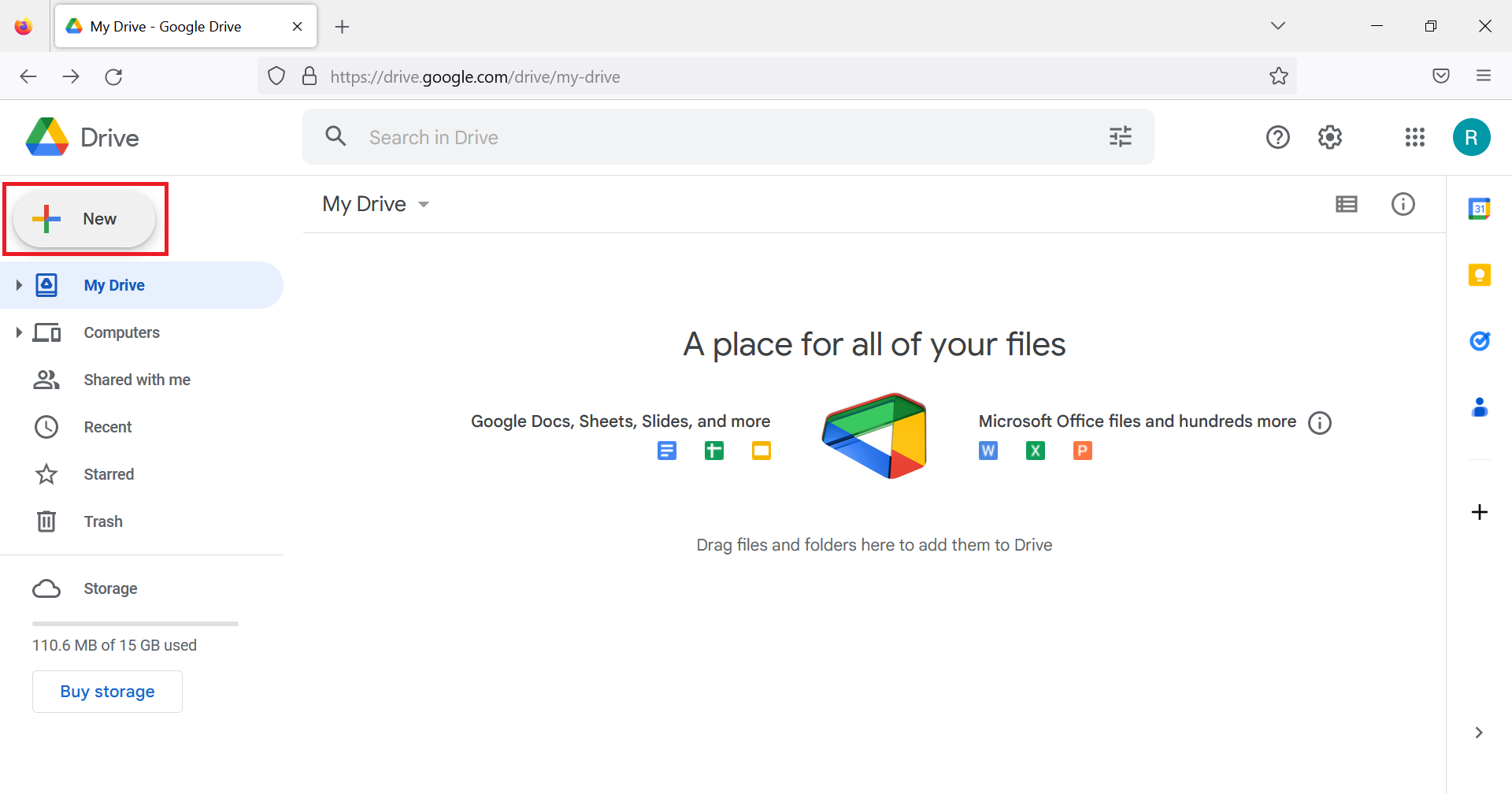Expand Computers tree arrow
The width and height of the screenshot is (1512, 794).
coord(19,332)
